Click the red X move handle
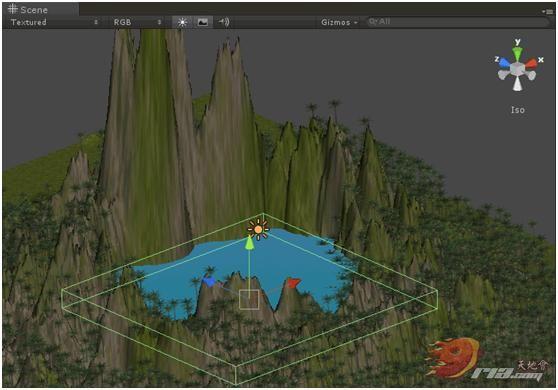 click(x=293, y=283)
